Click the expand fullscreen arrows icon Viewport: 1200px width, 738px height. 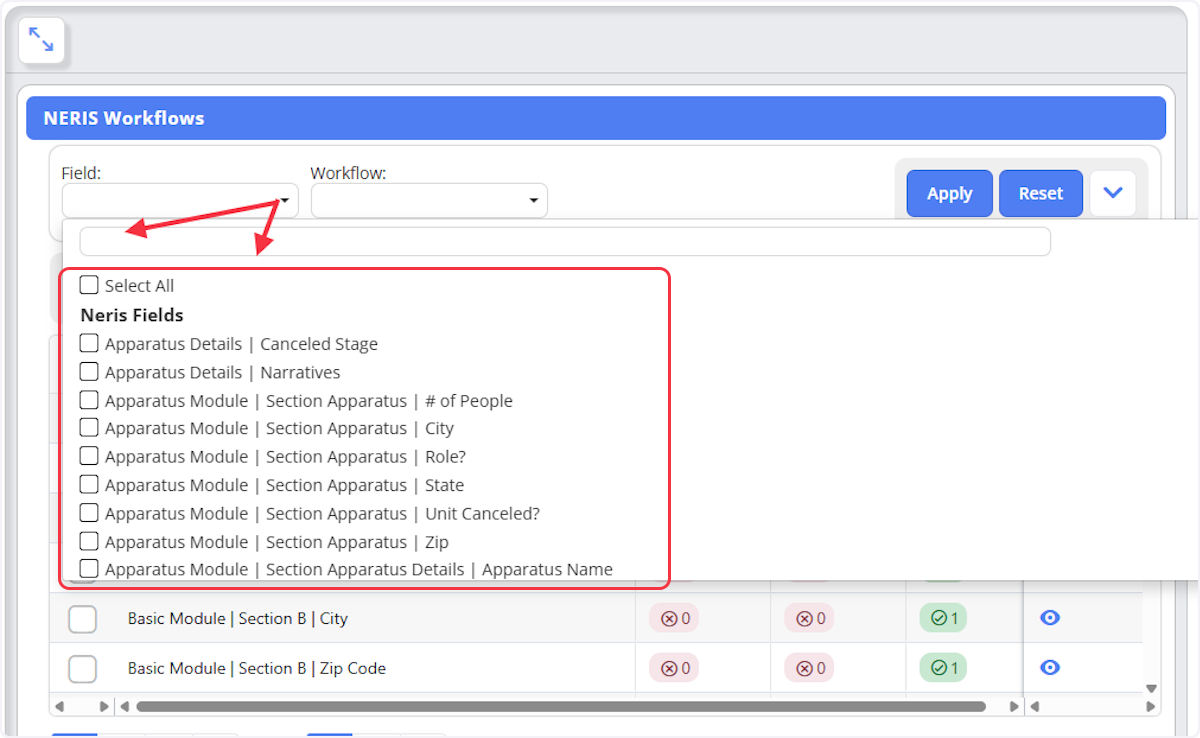[41, 40]
